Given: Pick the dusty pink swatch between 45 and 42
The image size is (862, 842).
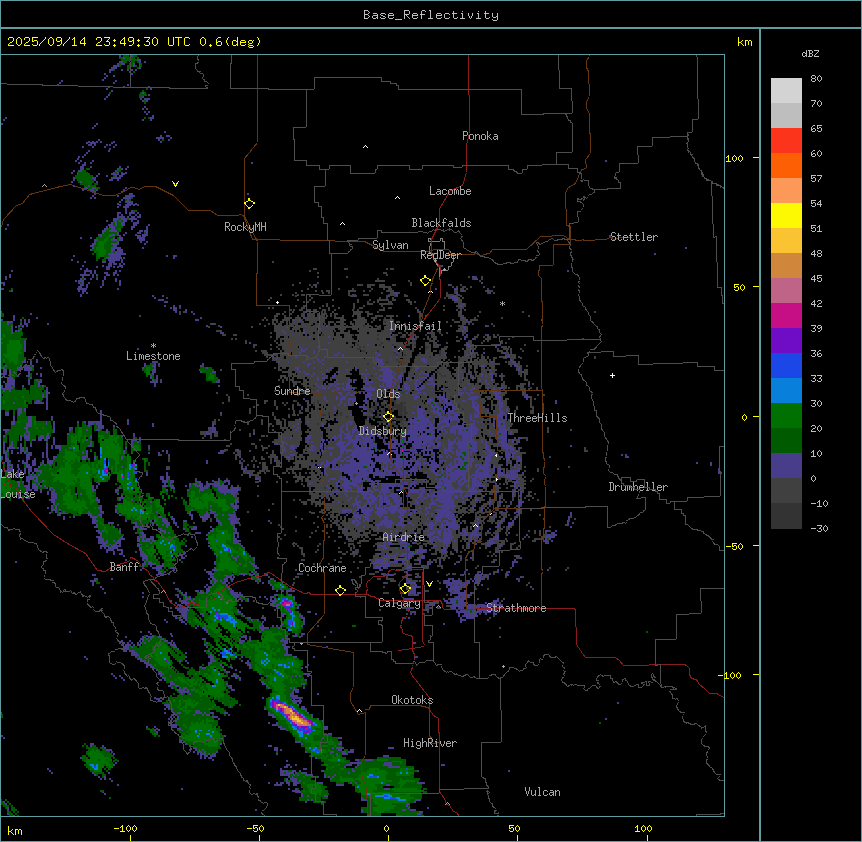Looking at the screenshot, I should pos(786,291).
